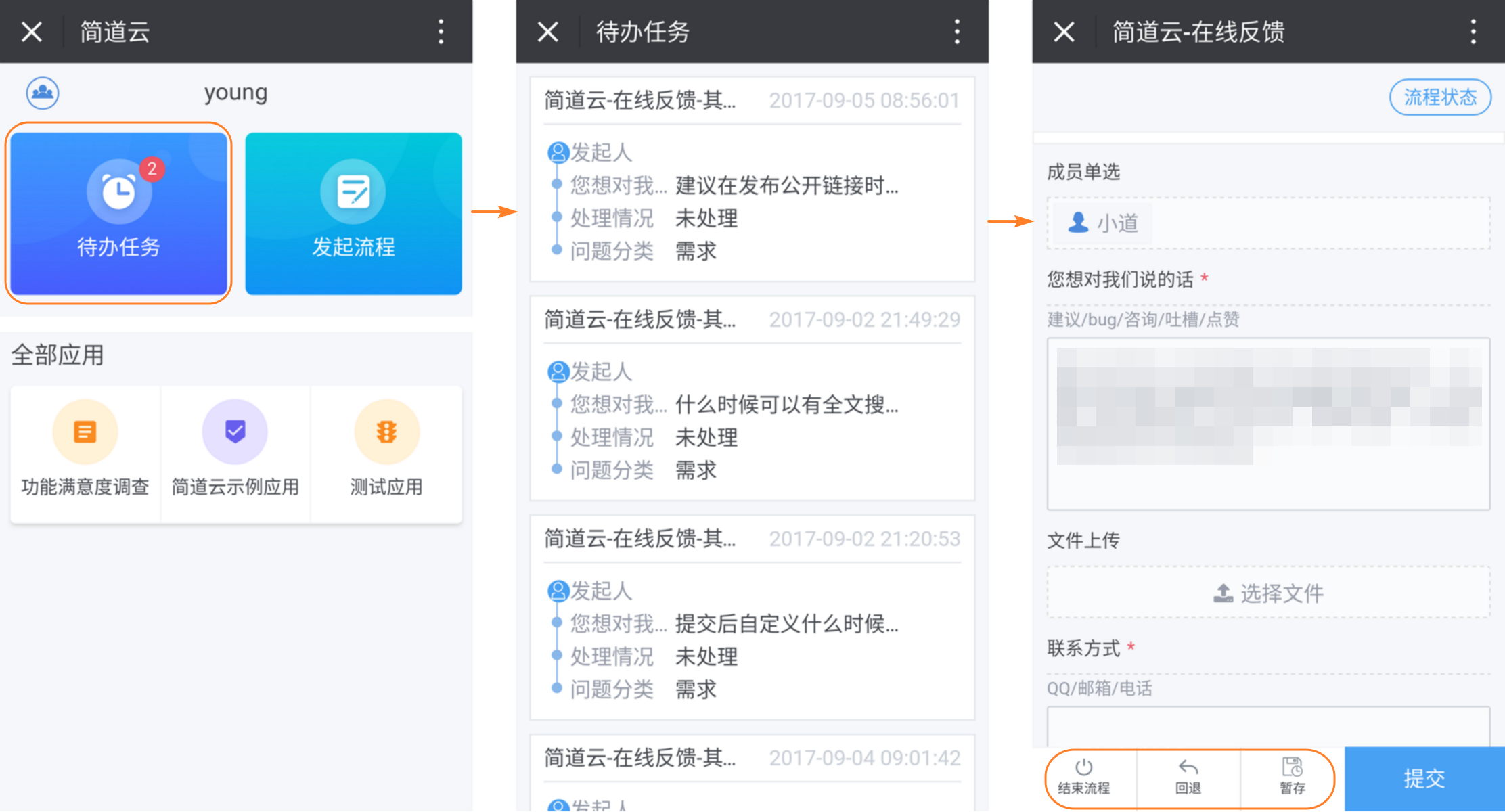Open task dated 2017-09-05 08:56:01
This screenshot has width=1505, height=812.
click(x=752, y=179)
